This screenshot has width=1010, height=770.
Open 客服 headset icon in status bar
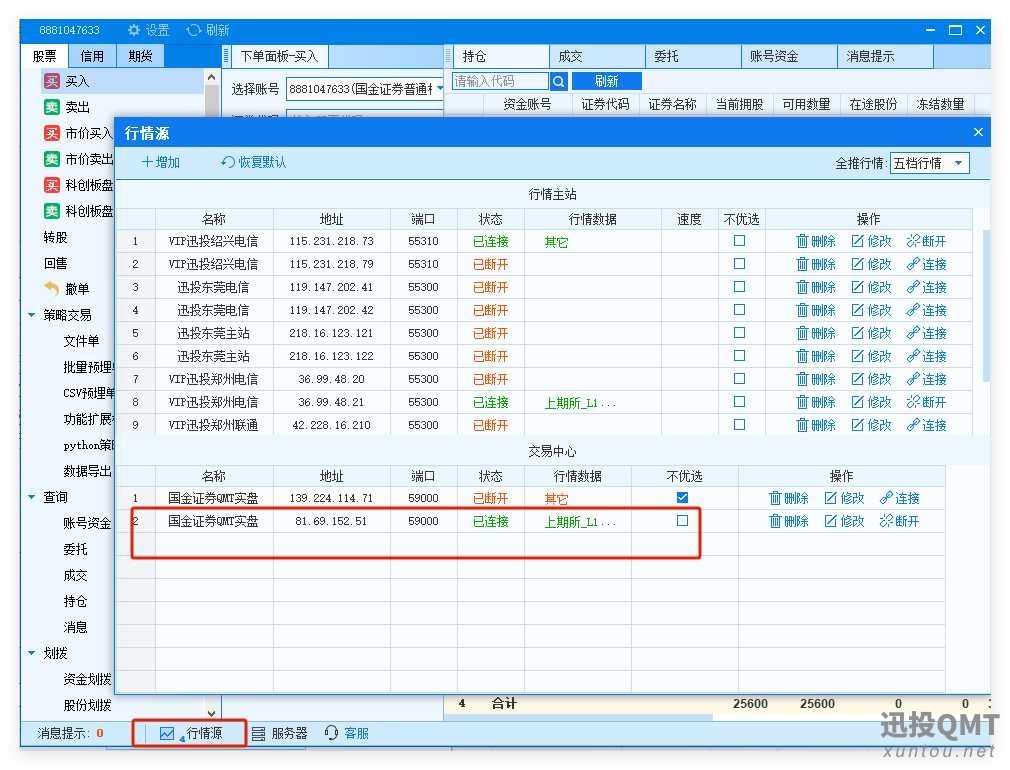pos(331,733)
